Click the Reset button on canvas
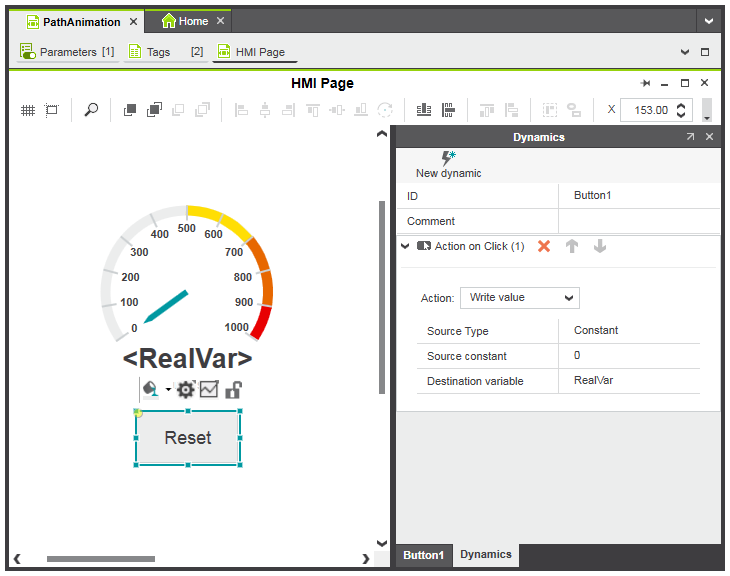 pyautogui.click(x=188, y=438)
